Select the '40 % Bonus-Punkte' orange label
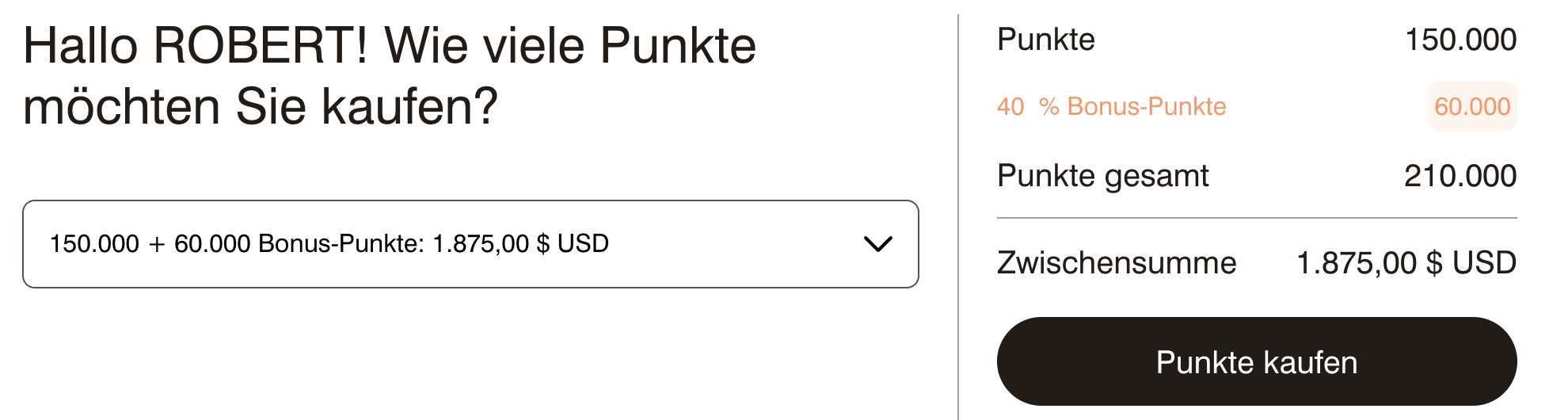Screen dimensions: 1568x420 point(1111,106)
